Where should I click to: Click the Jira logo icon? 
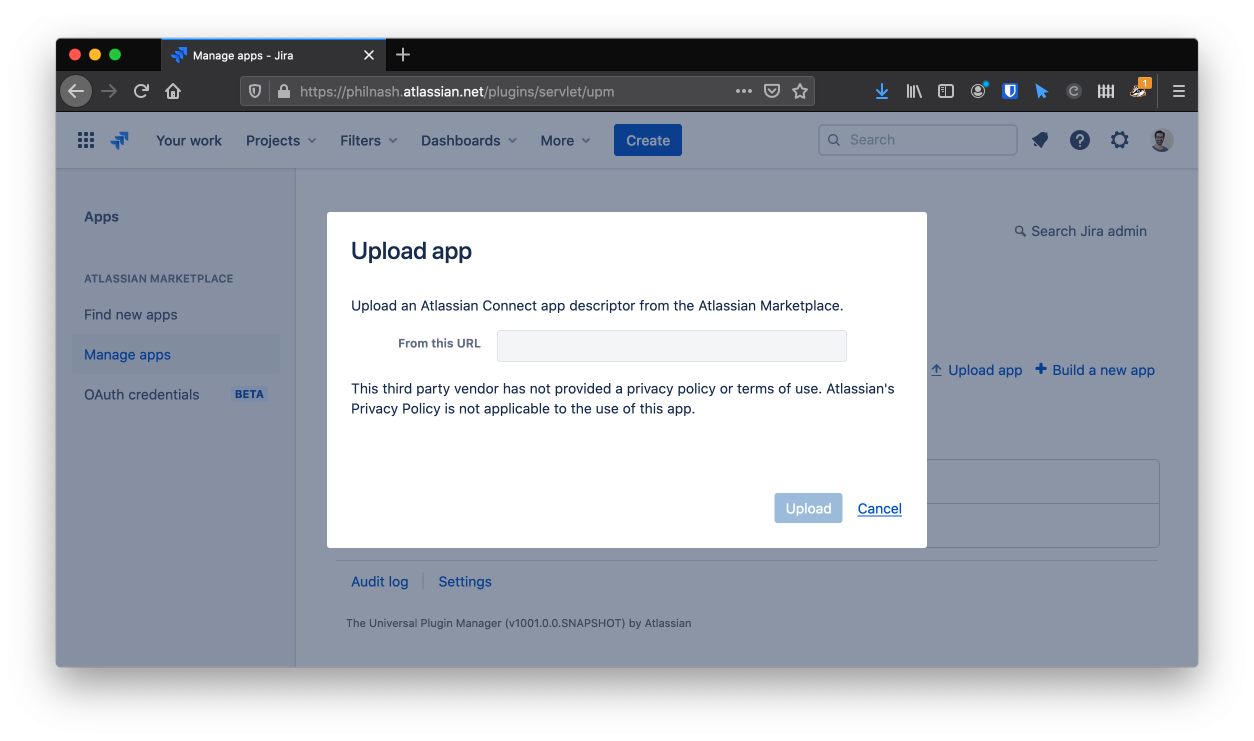coord(120,140)
